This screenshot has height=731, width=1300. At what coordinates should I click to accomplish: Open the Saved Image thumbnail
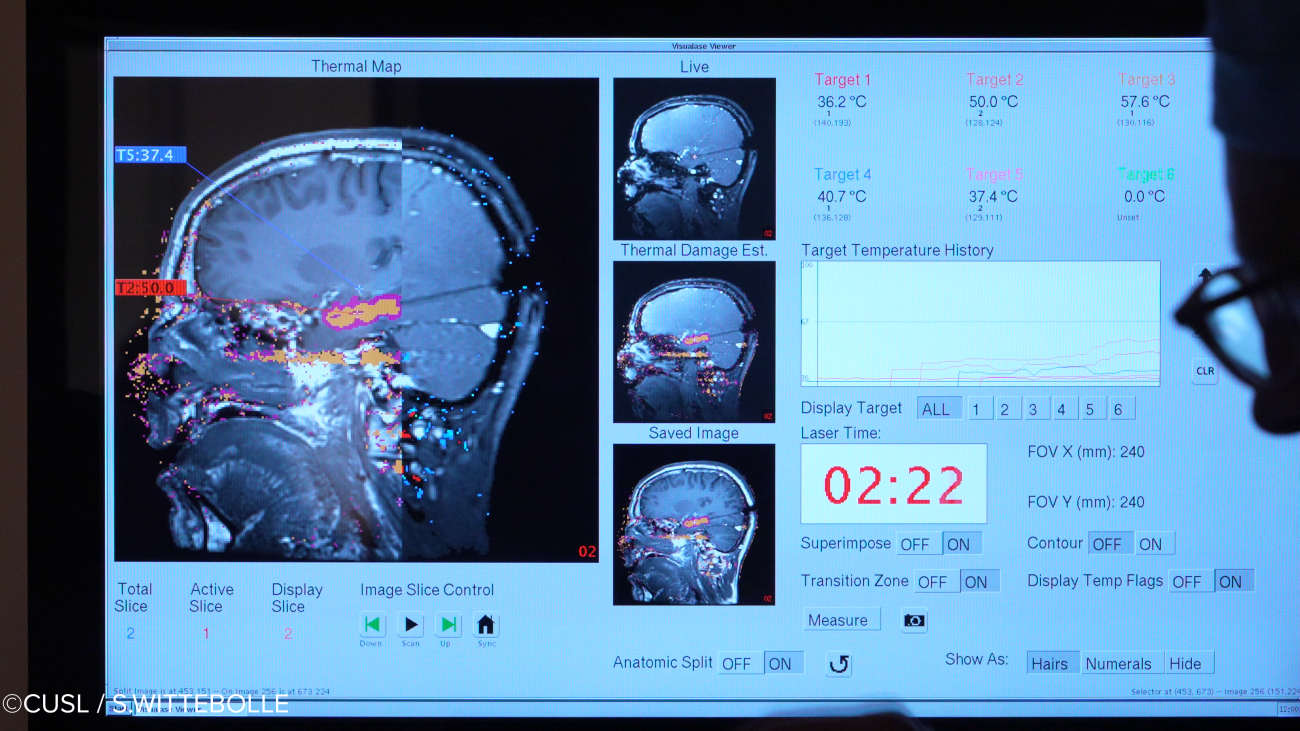click(694, 524)
